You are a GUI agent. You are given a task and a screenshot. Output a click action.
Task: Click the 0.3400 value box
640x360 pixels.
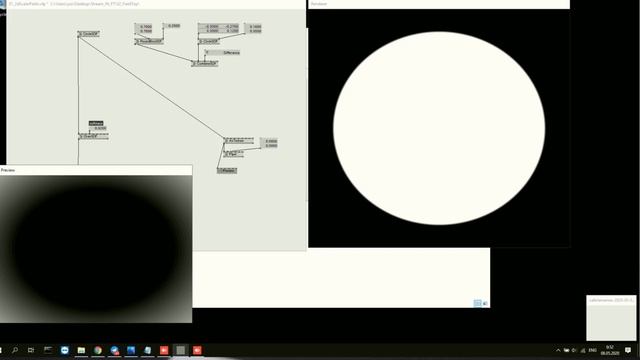pyautogui.click(x=253, y=28)
